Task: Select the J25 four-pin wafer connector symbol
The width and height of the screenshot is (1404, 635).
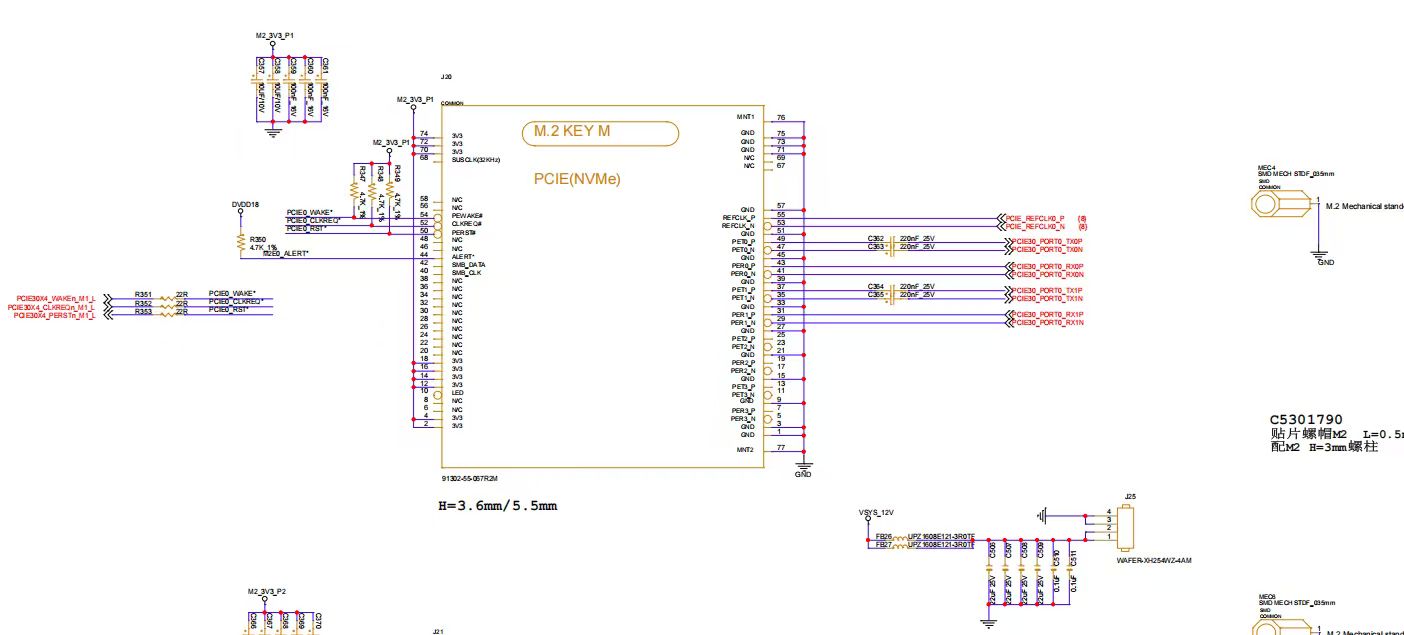Action: 1127,526
